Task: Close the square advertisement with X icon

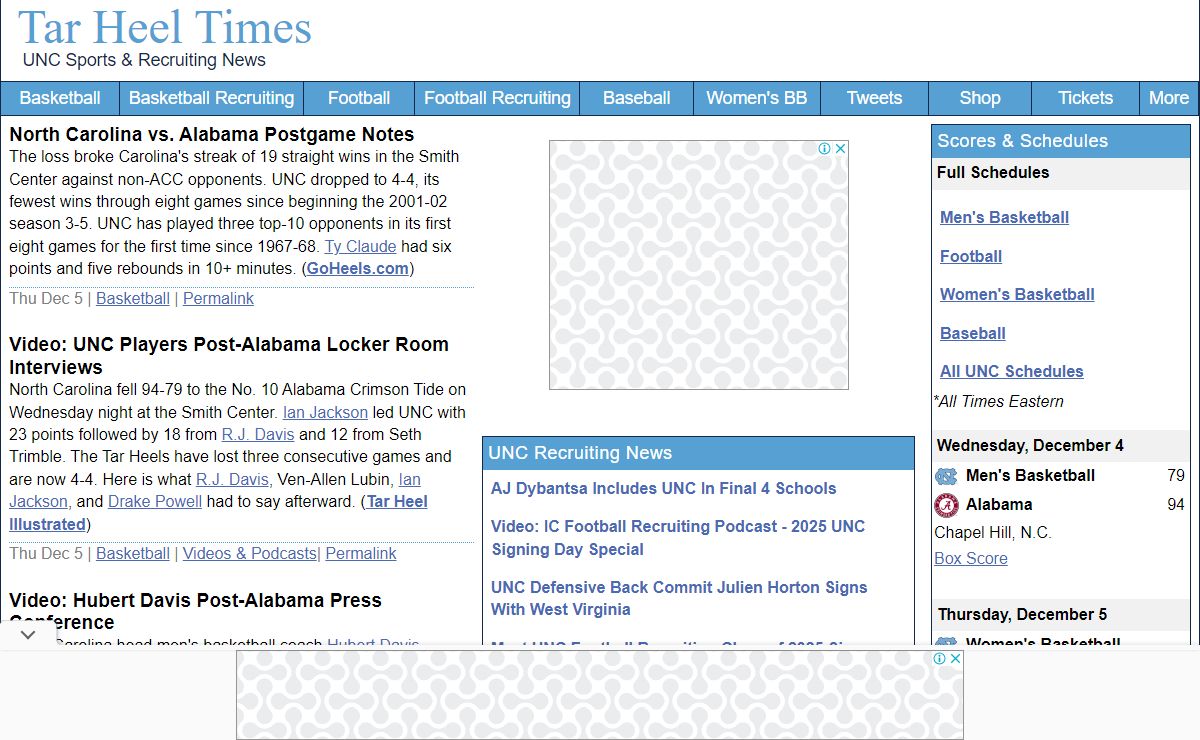Action: tap(841, 149)
